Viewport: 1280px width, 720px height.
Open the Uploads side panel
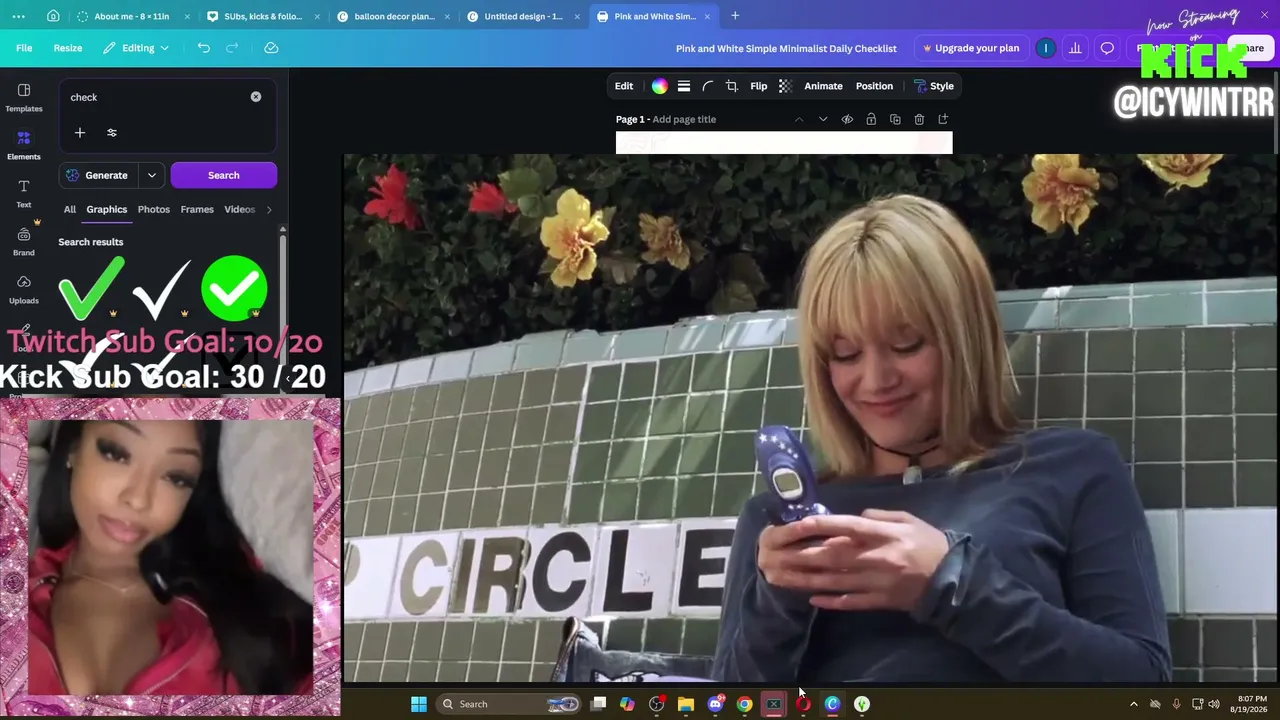click(x=24, y=289)
